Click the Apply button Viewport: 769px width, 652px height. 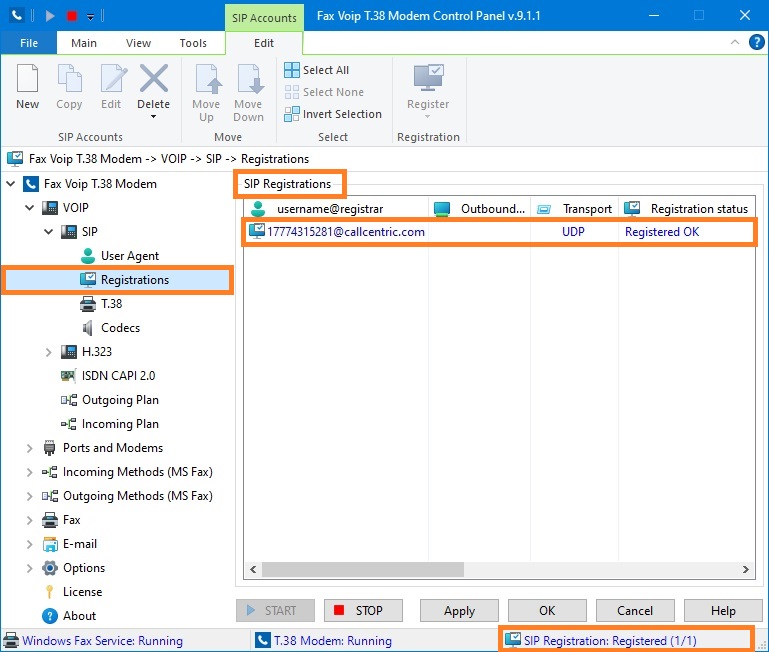point(460,611)
